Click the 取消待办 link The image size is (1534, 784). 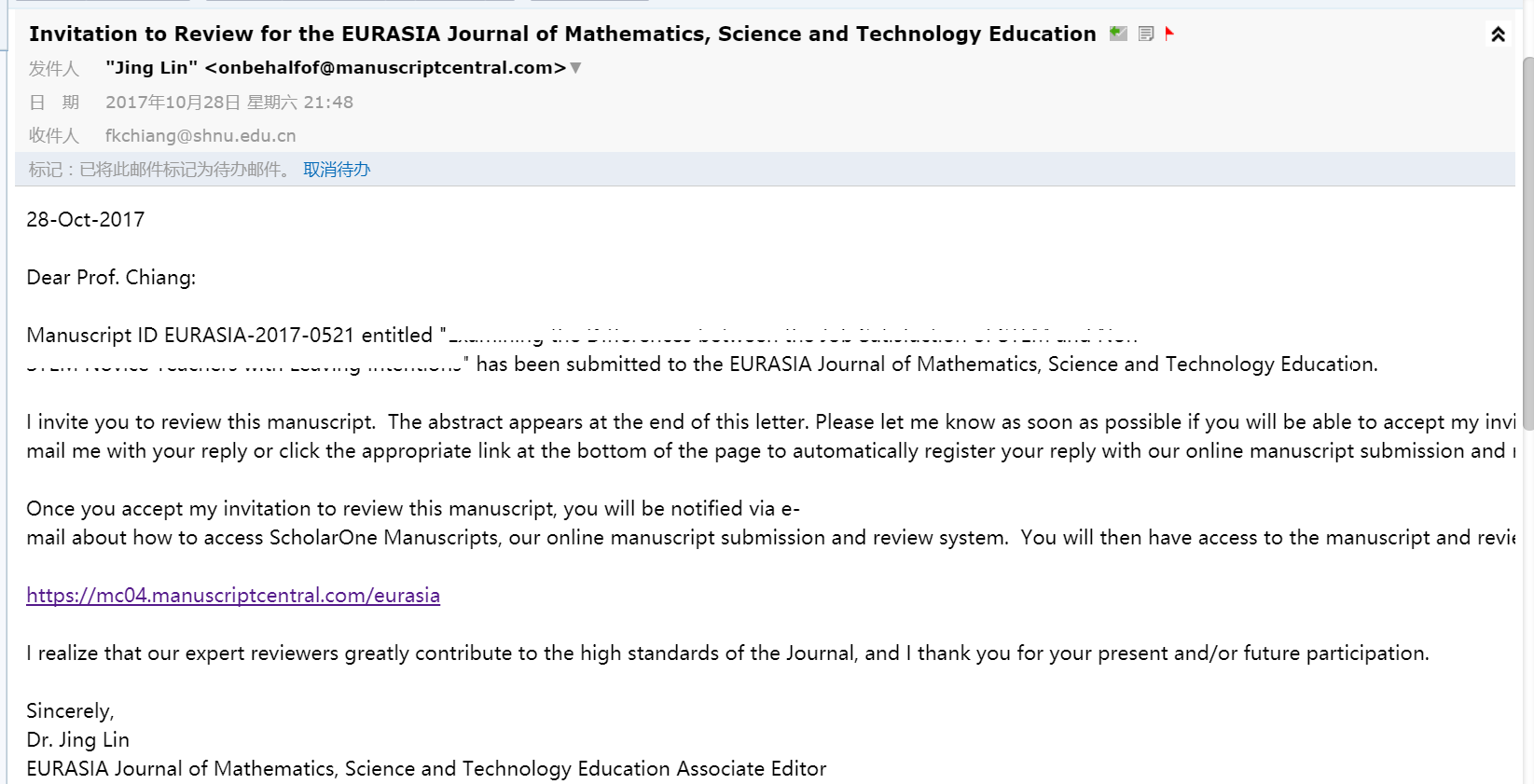(337, 170)
